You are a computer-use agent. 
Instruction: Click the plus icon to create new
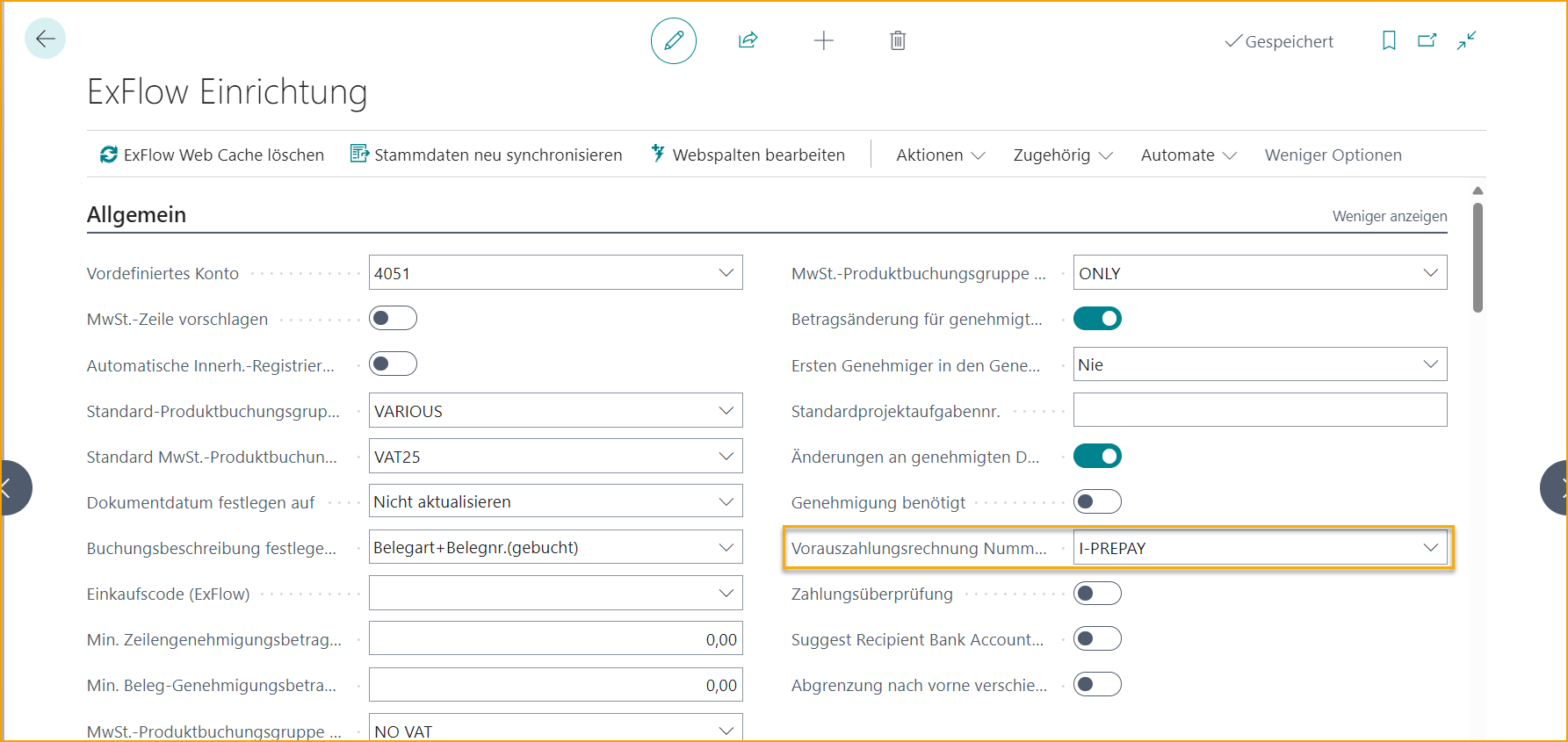823,40
